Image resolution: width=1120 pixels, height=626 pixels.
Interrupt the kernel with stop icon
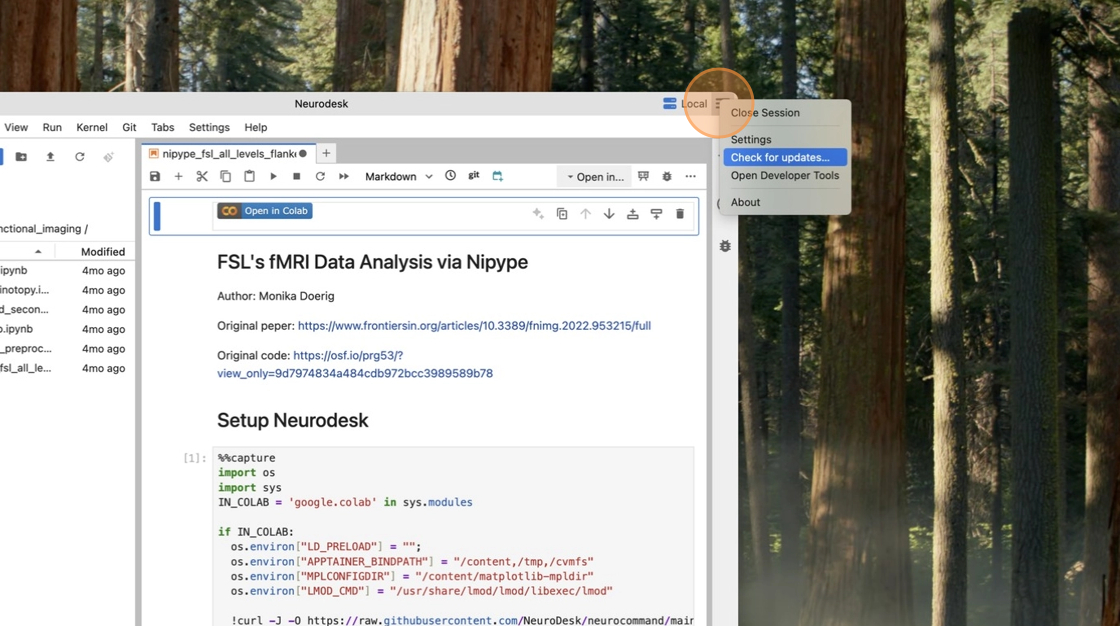(x=296, y=177)
